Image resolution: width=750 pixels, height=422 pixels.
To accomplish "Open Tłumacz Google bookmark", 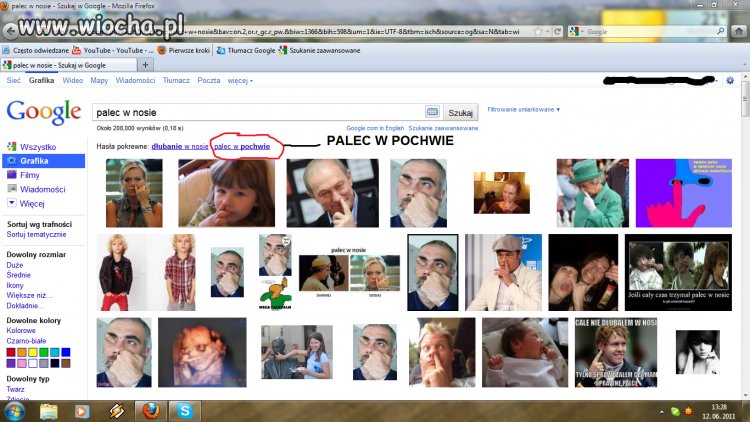I will (x=246, y=50).
